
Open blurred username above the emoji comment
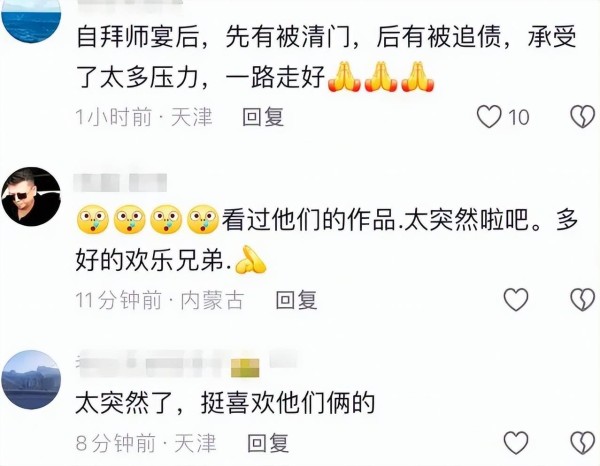click(121, 182)
